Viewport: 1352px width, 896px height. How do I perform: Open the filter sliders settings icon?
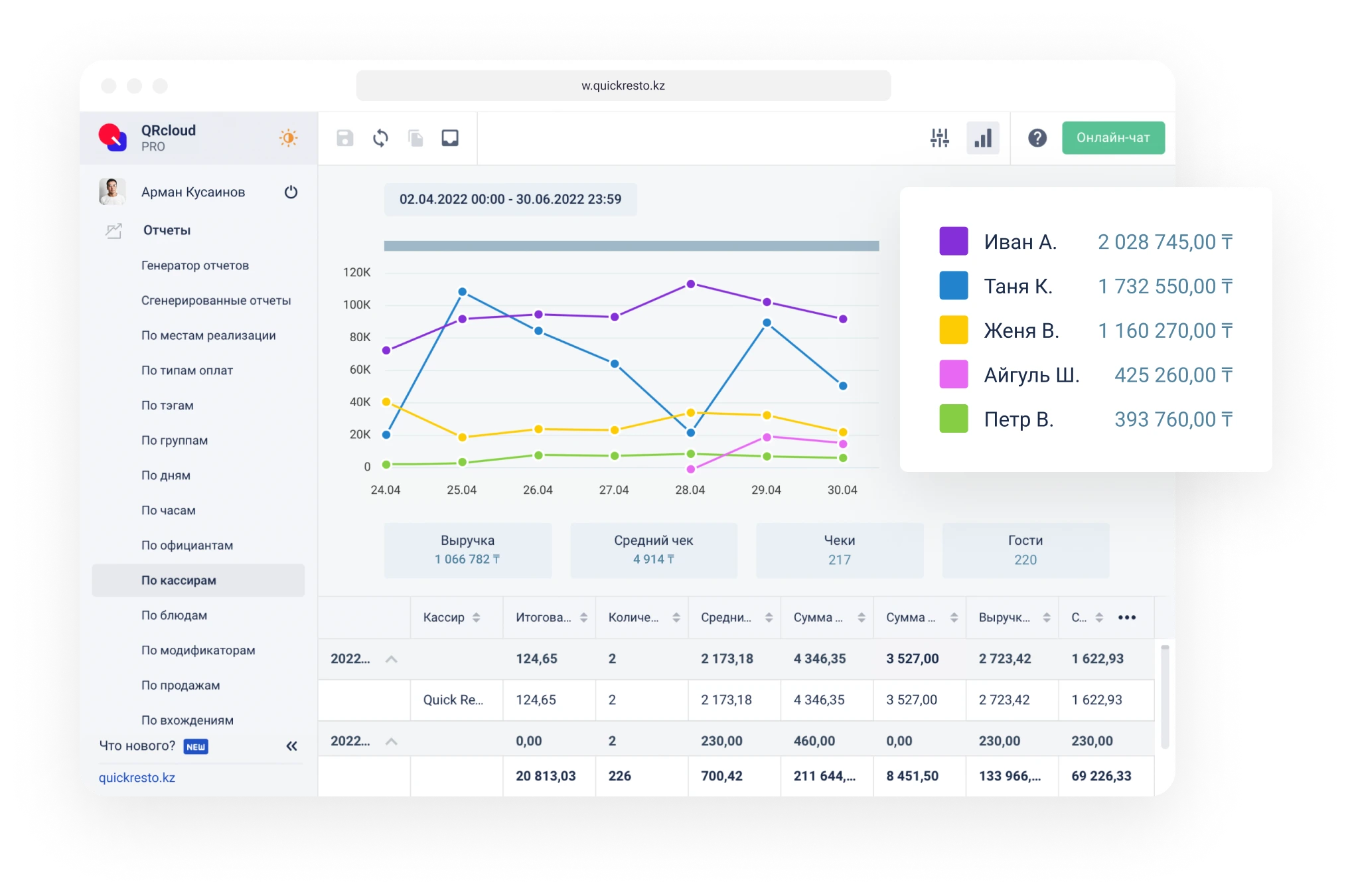(939, 138)
